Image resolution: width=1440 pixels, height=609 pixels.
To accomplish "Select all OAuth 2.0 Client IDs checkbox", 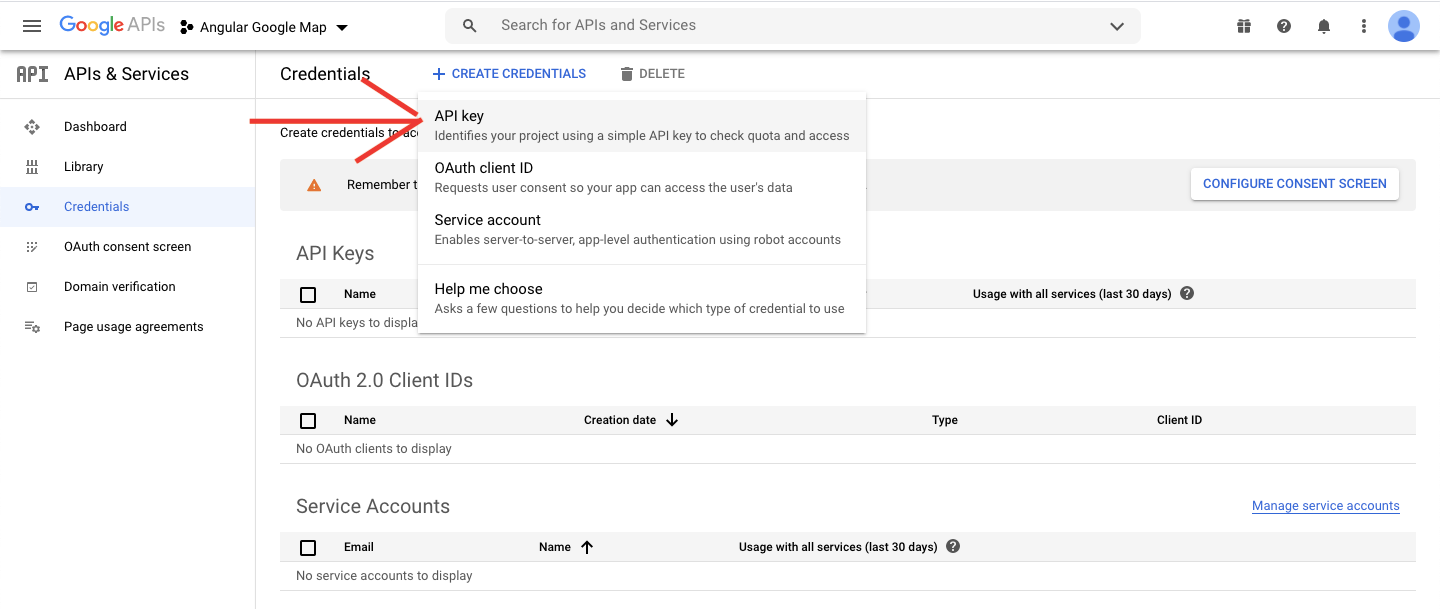I will click(308, 421).
